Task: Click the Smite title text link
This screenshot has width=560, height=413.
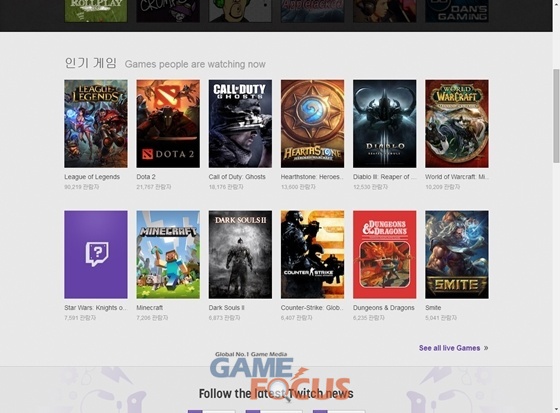Action: [x=433, y=308]
